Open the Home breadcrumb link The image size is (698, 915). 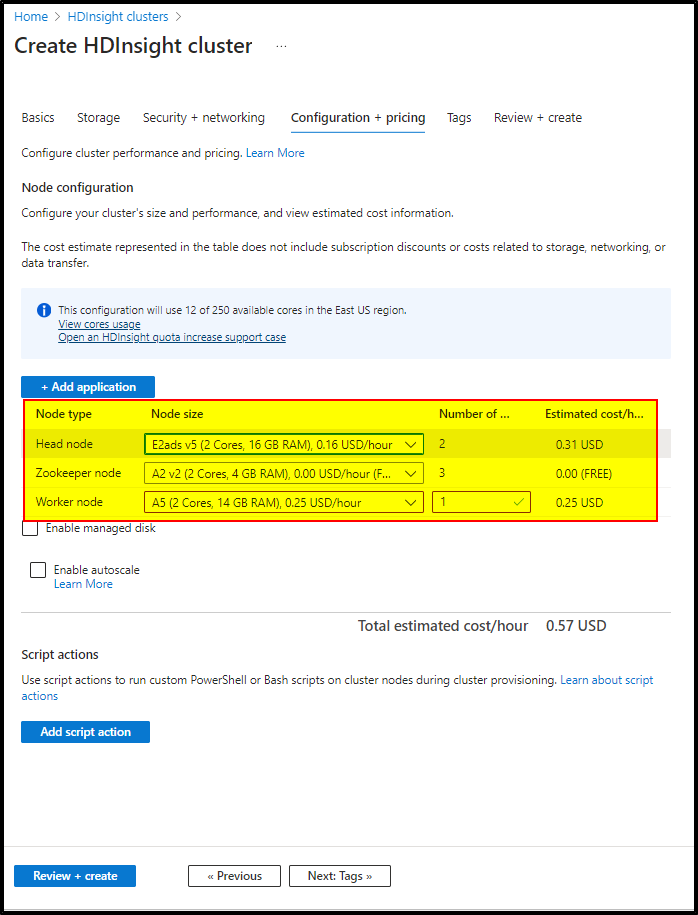click(31, 16)
